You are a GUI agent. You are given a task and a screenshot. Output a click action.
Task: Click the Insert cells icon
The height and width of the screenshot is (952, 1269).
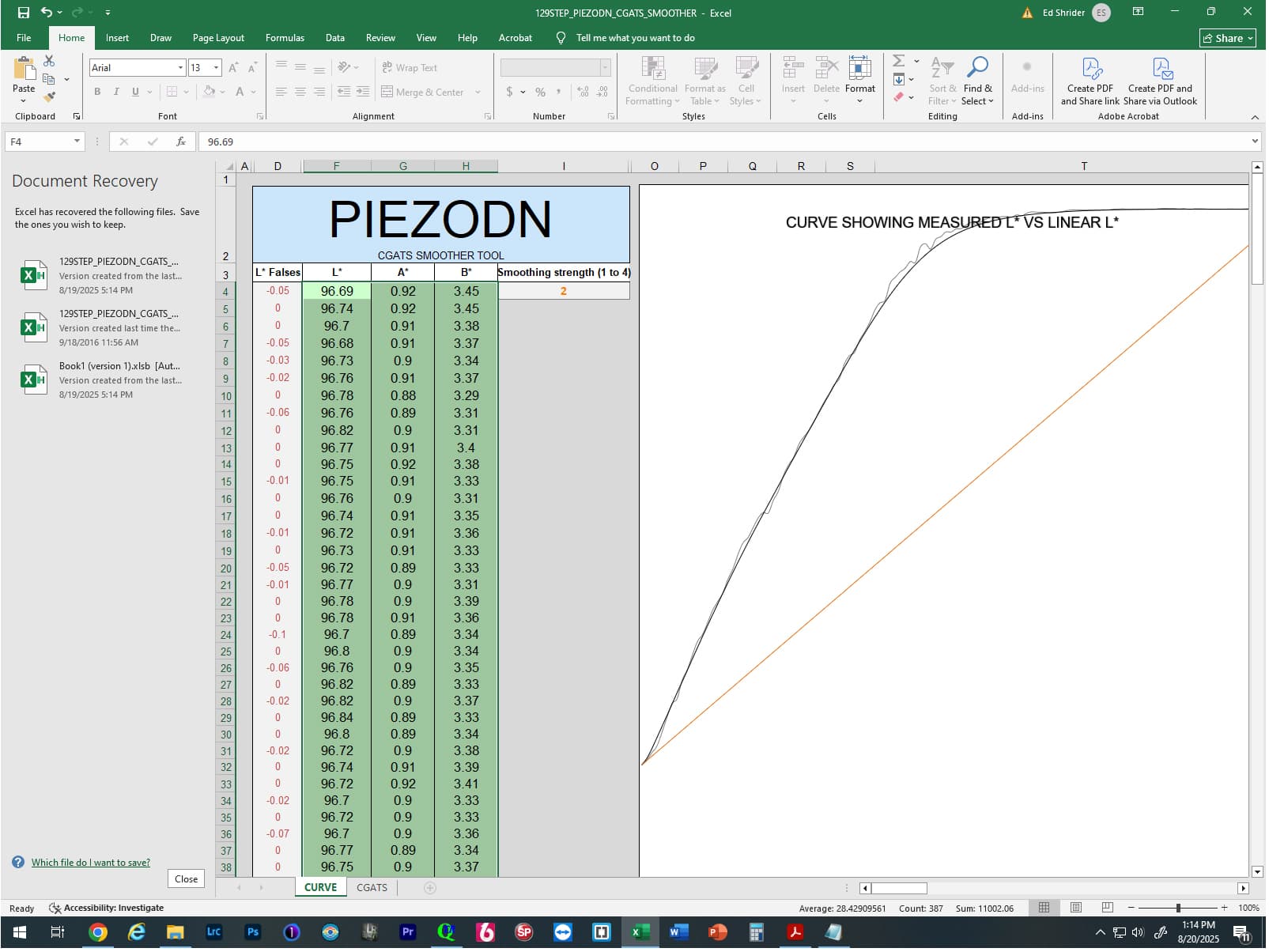pos(795,68)
